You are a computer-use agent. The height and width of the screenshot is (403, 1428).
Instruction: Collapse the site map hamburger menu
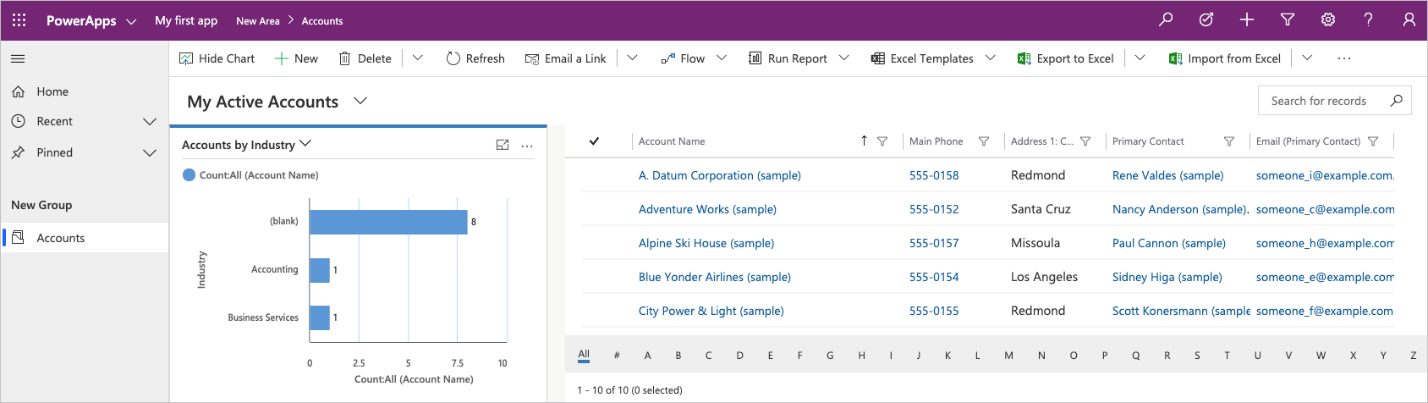(x=18, y=59)
